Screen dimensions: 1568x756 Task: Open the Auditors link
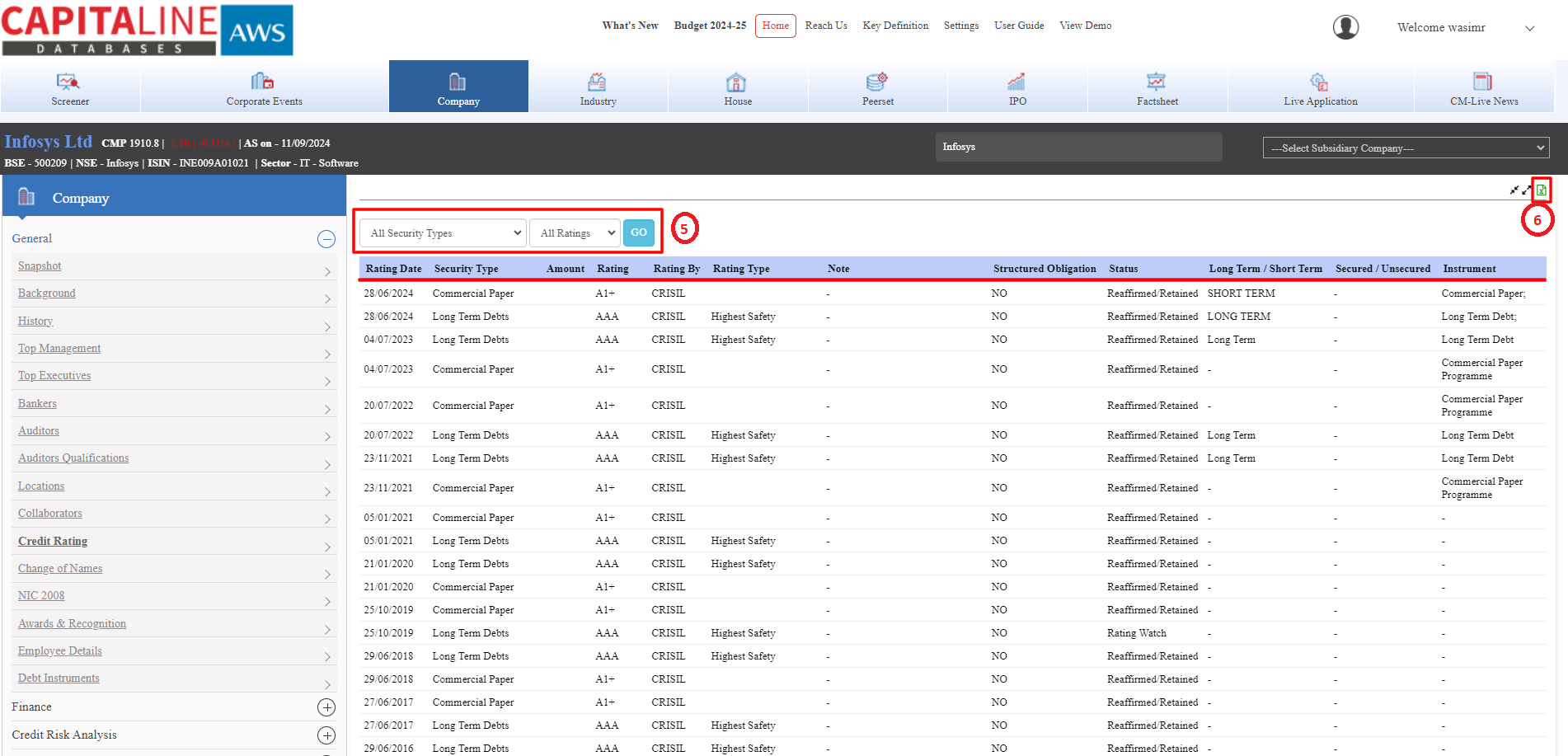pos(39,430)
